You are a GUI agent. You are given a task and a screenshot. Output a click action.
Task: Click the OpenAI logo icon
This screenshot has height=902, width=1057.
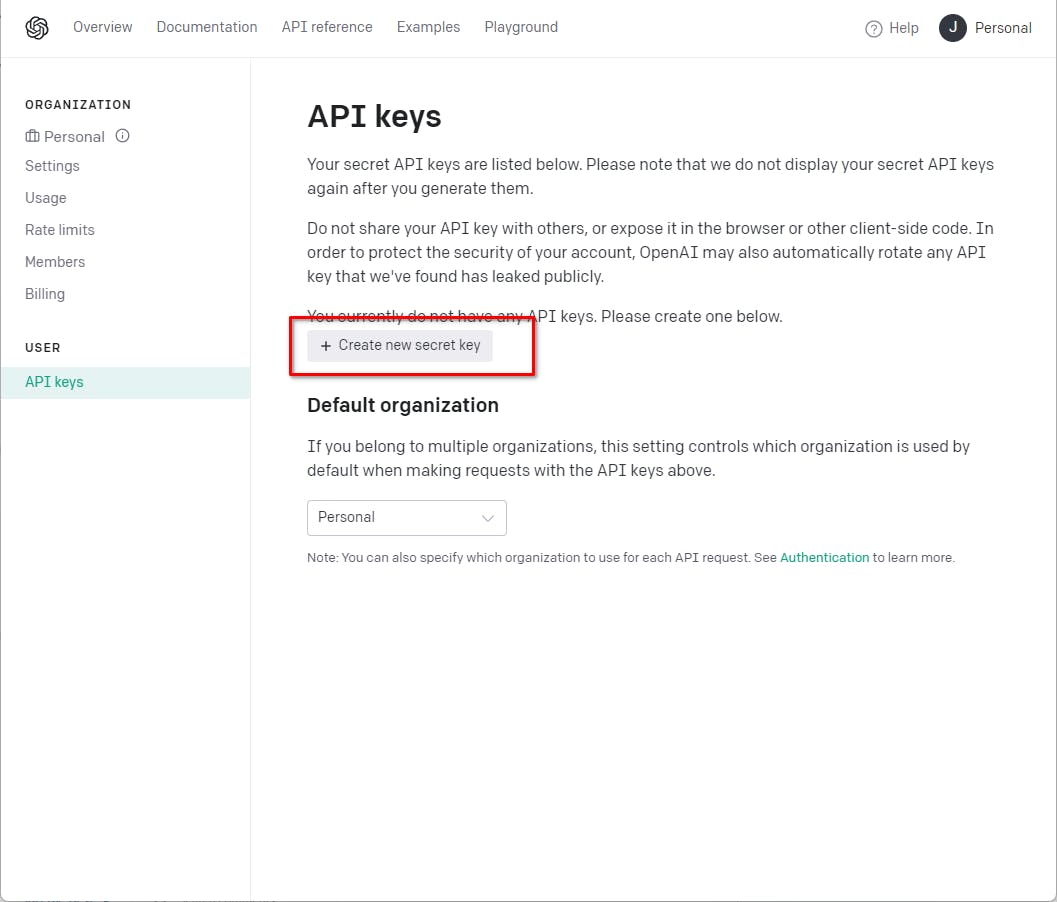pos(37,28)
